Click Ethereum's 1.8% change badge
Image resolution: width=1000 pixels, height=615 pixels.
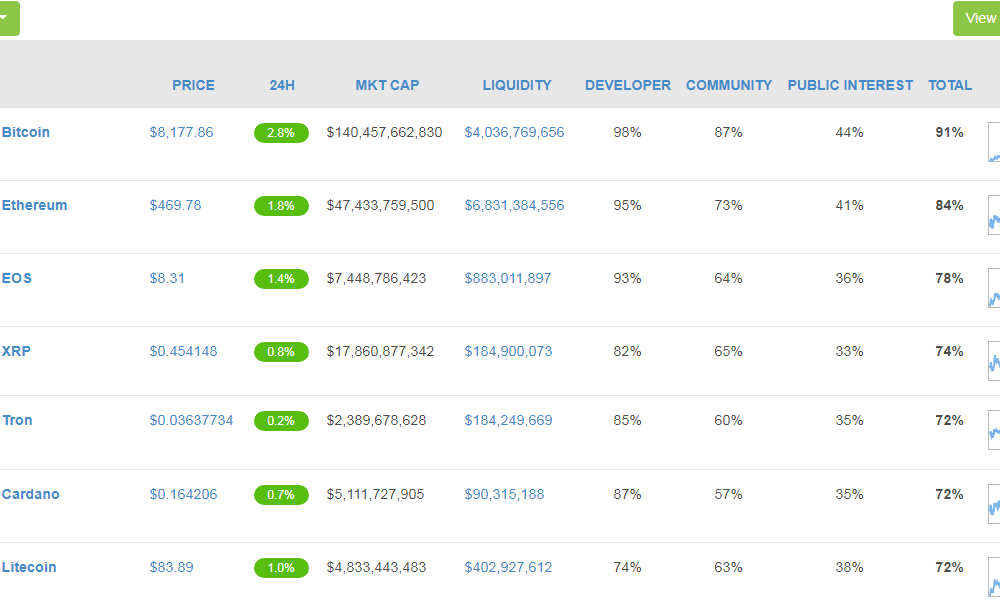tap(281, 206)
